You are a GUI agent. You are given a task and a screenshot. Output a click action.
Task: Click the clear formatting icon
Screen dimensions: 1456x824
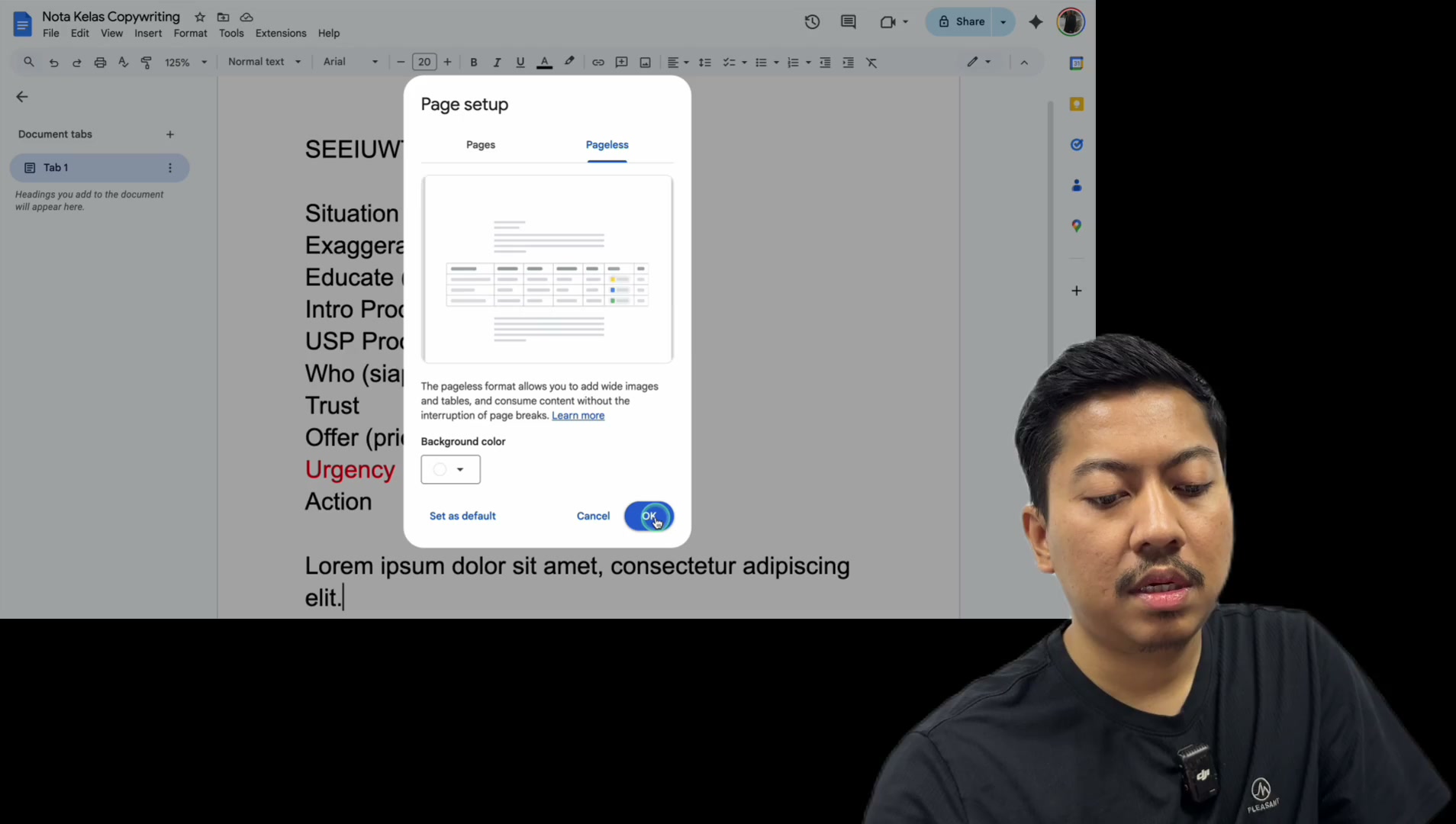[x=871, y=63]
